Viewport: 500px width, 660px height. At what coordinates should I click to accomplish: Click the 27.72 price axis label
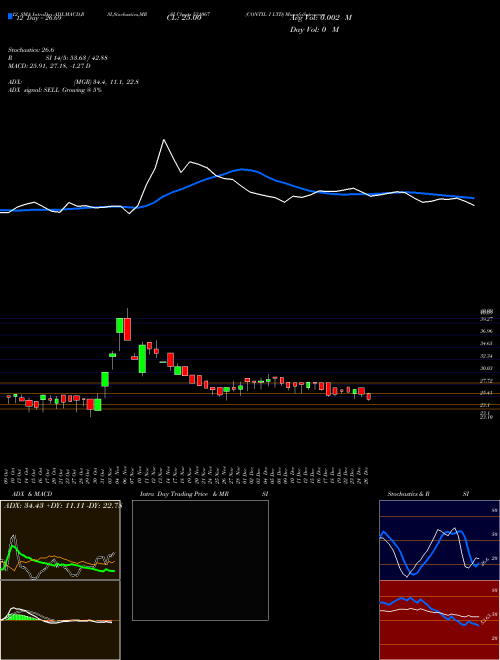pos(486,381)
